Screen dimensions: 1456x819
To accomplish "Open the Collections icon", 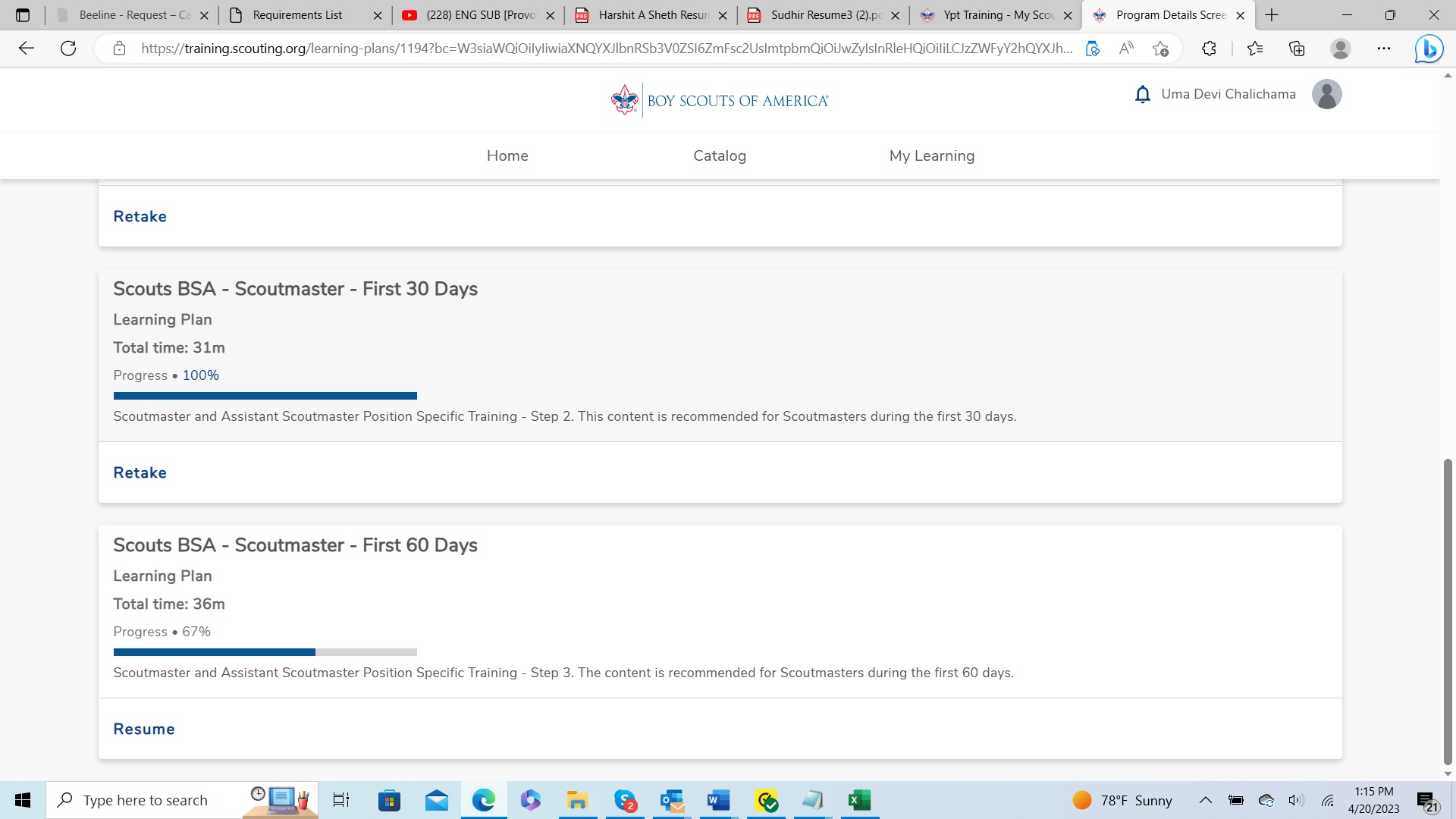I will [x=1297, y=49].
